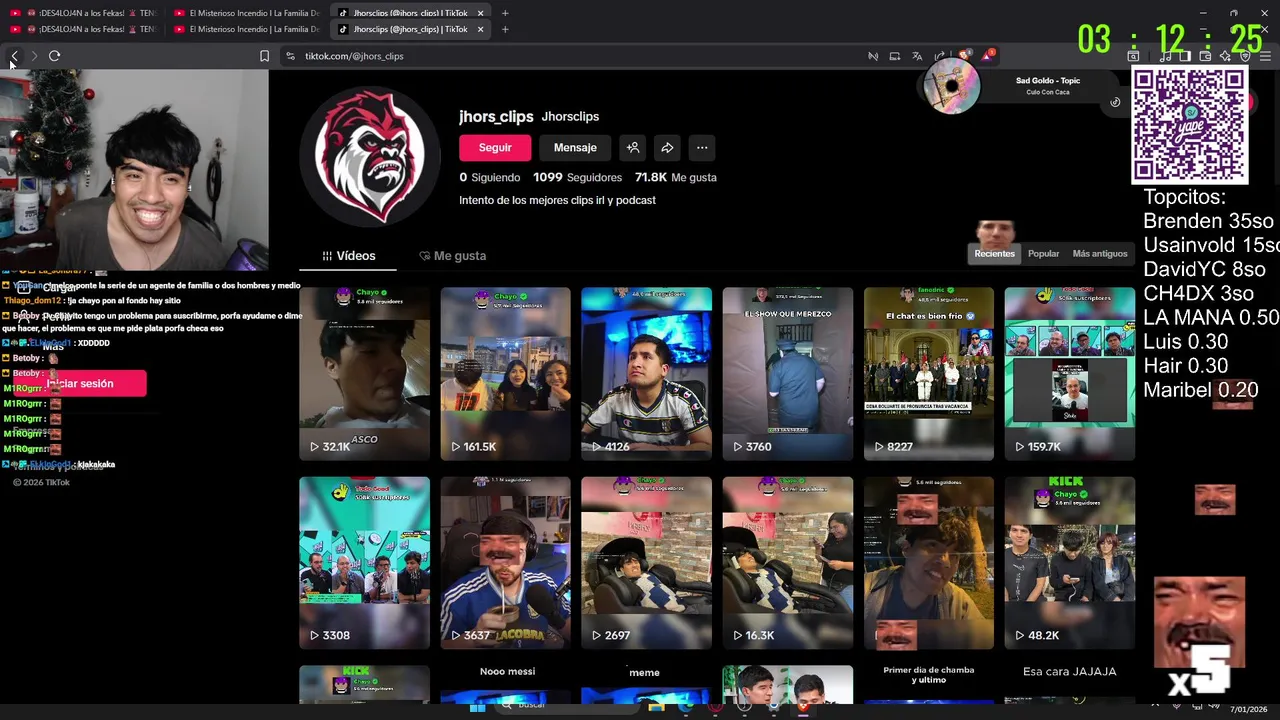The width and height of the screenshot is (1280, 720).
Task: Click the date 7/01/2026 in system tray
Action: 1248,709
